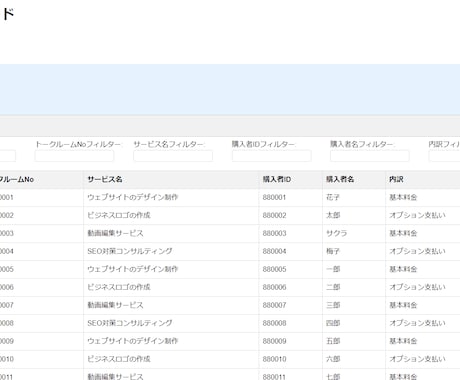Click the ルームNo column header

[17, 179]
